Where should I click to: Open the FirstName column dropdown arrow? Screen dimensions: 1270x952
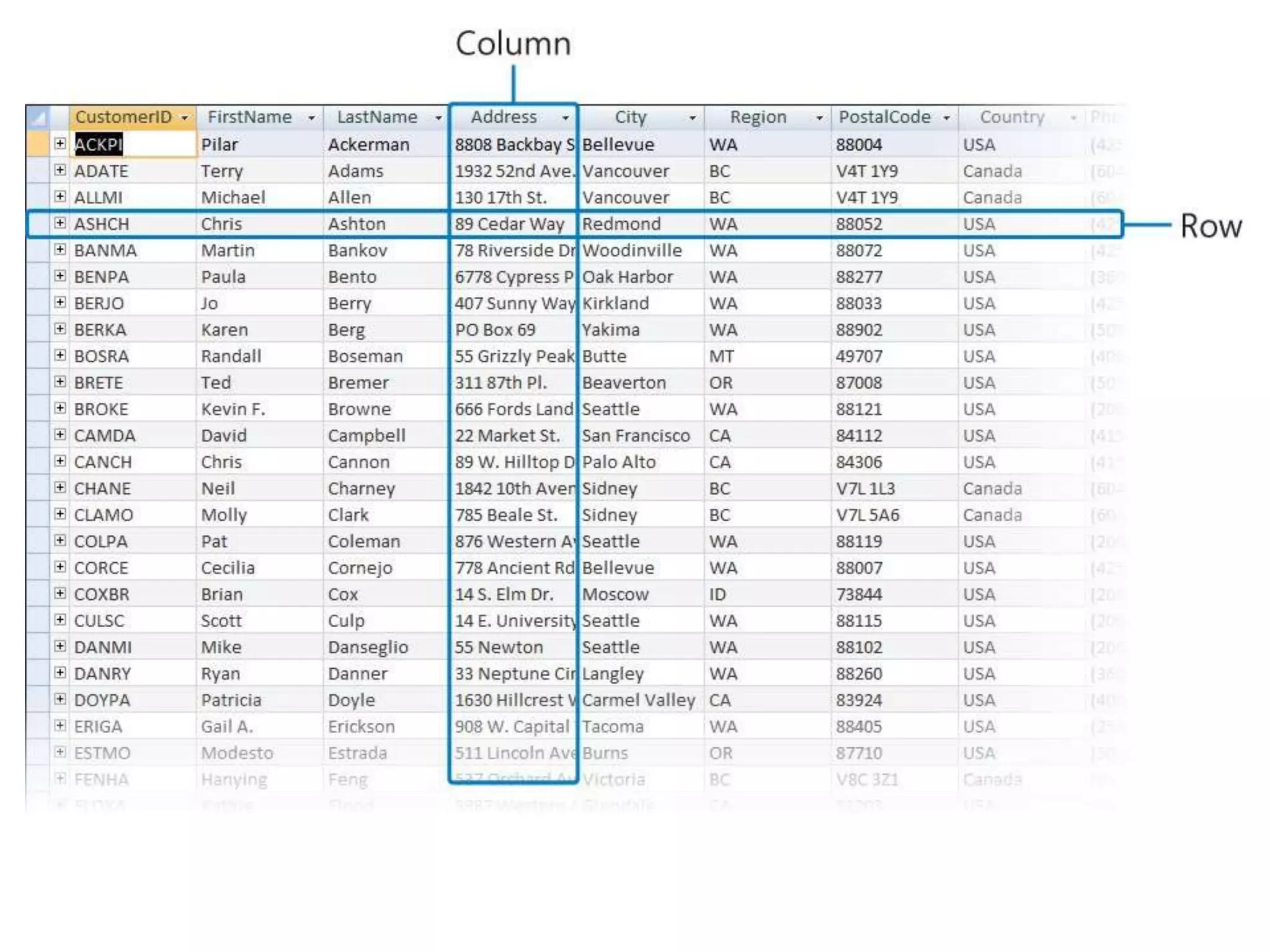[x=311, y=118]
